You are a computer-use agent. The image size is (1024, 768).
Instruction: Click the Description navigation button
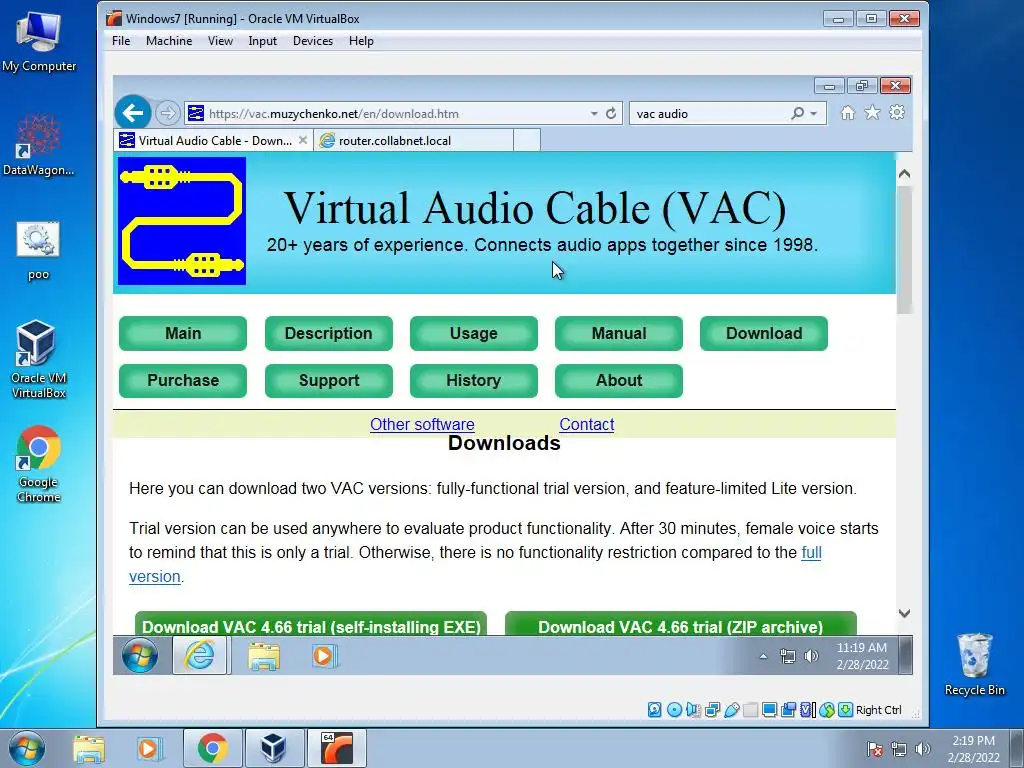(x=328, y=333)
